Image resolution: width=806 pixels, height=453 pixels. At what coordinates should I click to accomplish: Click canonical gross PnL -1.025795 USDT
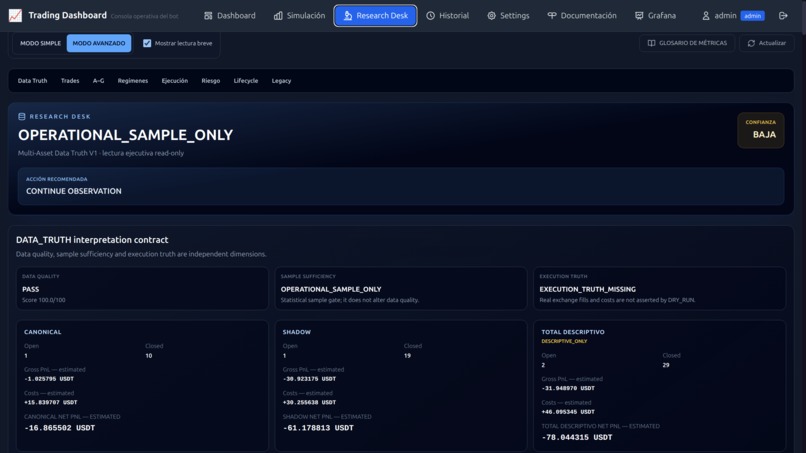click(49, 379)
